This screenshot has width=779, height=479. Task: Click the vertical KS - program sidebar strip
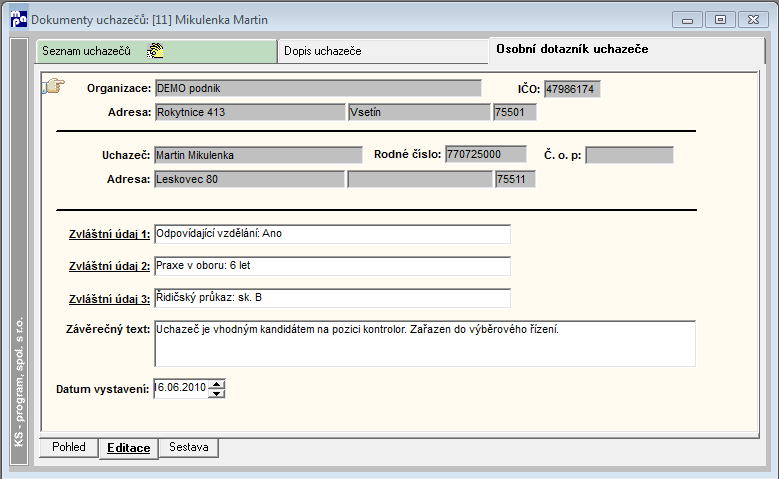point(19,251)
